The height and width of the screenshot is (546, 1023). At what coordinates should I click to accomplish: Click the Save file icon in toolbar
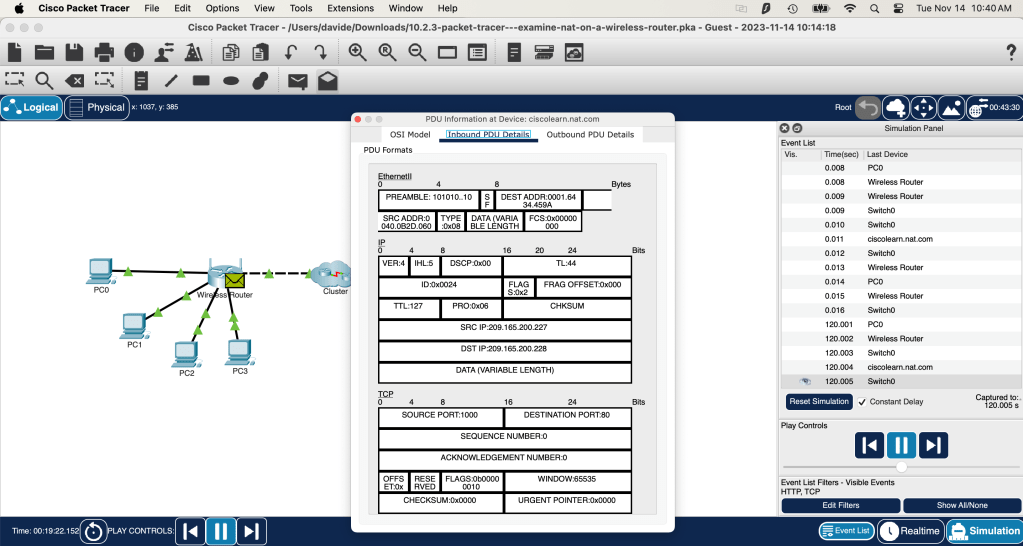click(x=74, y=52)
